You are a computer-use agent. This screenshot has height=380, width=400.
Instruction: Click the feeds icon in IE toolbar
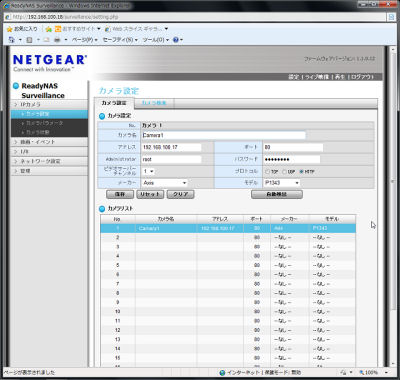click(x=29, y=40)
